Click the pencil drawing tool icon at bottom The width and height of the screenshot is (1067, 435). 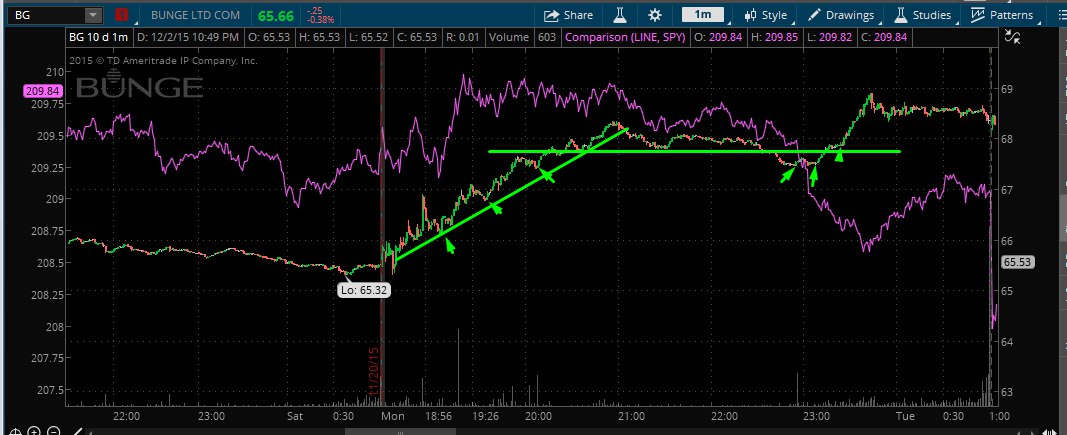(78, 432)
